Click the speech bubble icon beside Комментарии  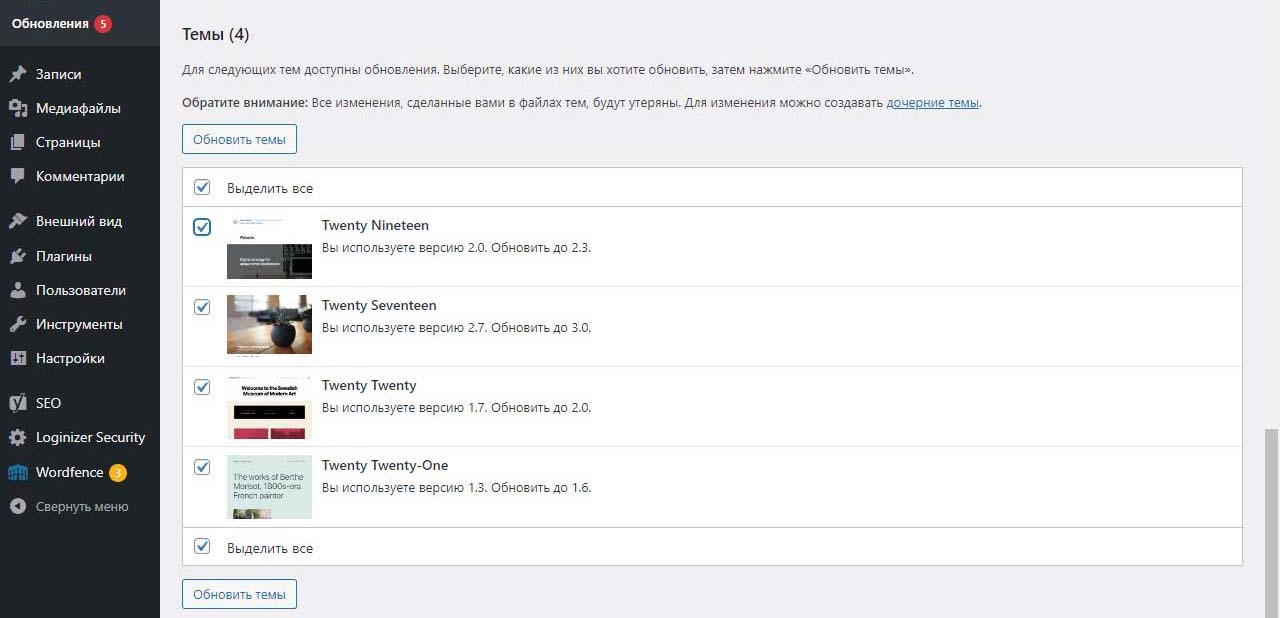(17, 176)
